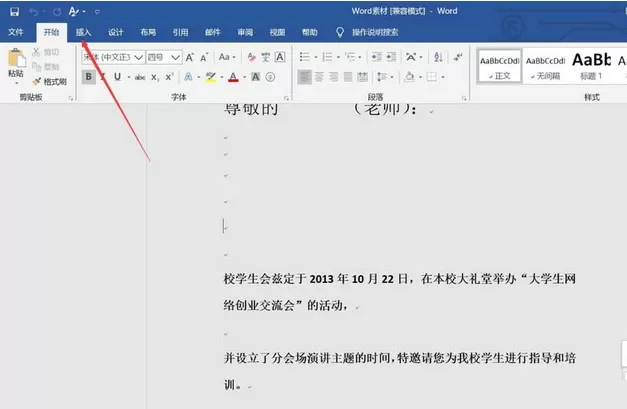This screenshot has width=627, height=409.
Task: Toggle superscript x² button
Action: tap(169, 77)
